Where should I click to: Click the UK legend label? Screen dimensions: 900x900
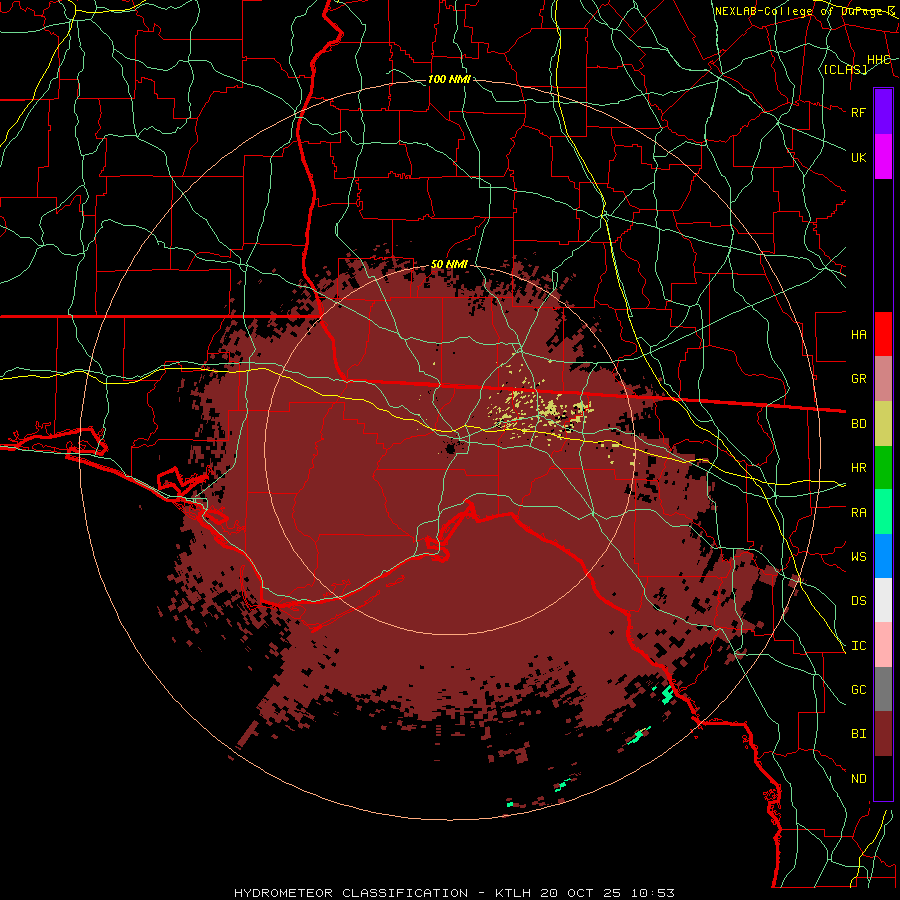[858, 157]
